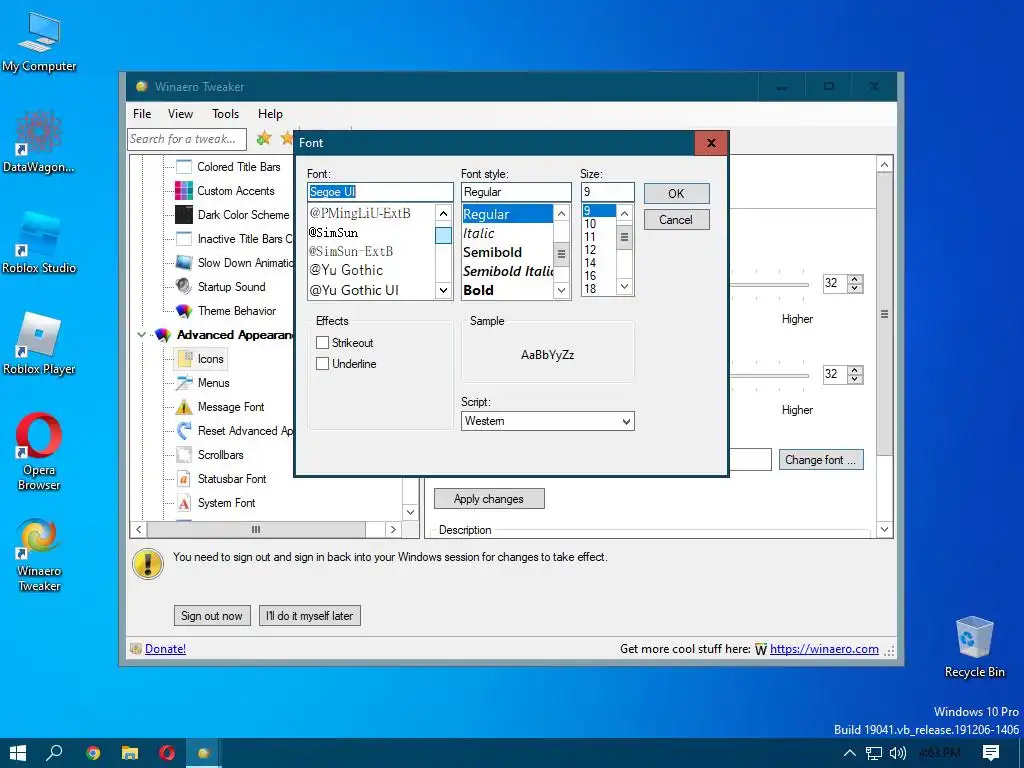The image size is (1024, 768).
Task: Open the File menu
Action: pyautogui.click(x=142, y=114)
